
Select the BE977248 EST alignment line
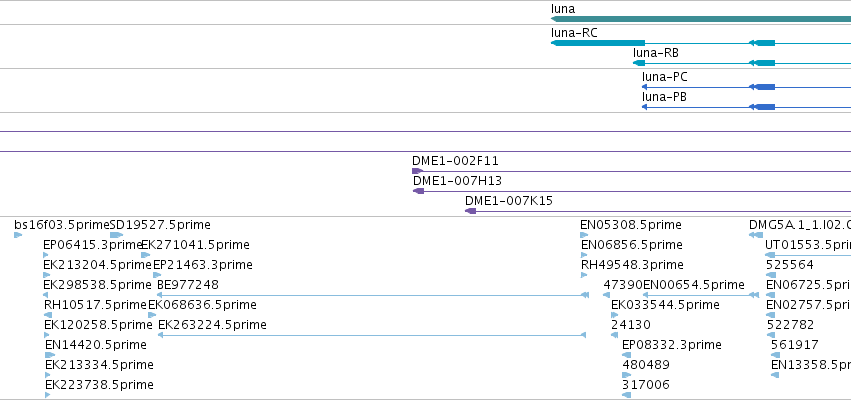coord(373,295)
